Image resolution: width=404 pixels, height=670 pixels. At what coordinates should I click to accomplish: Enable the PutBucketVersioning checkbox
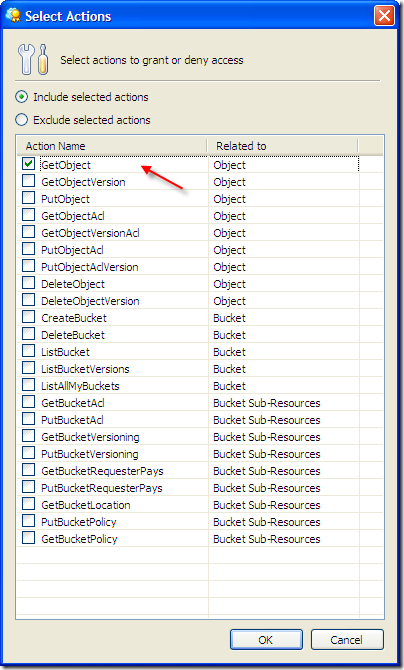(29, 453)
